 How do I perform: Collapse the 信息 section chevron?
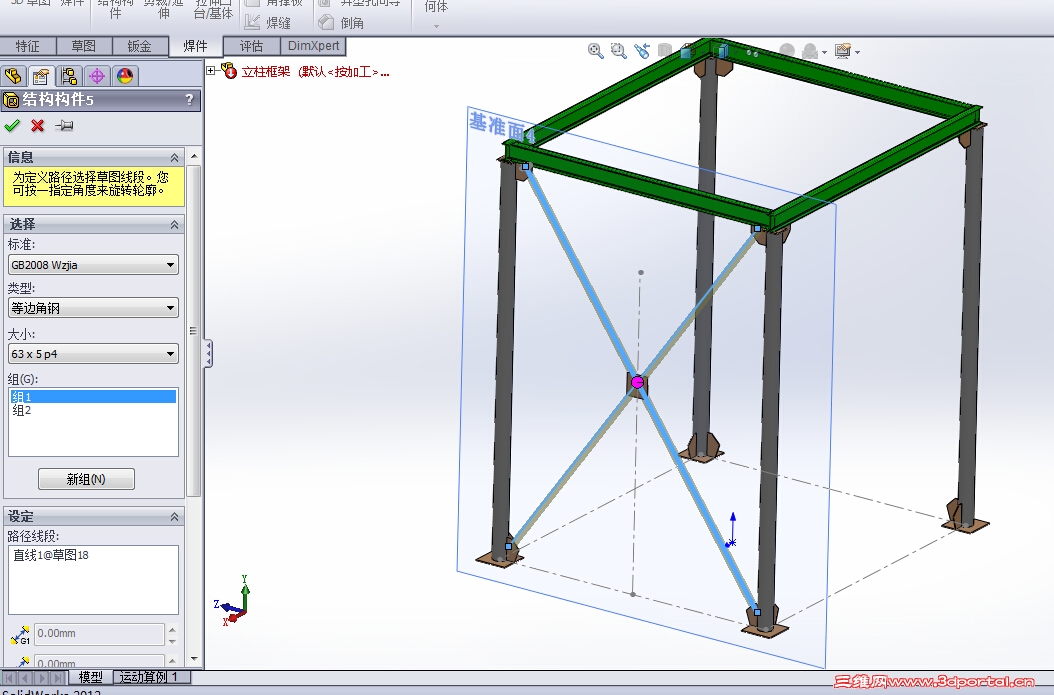click(x=175, y=157)
